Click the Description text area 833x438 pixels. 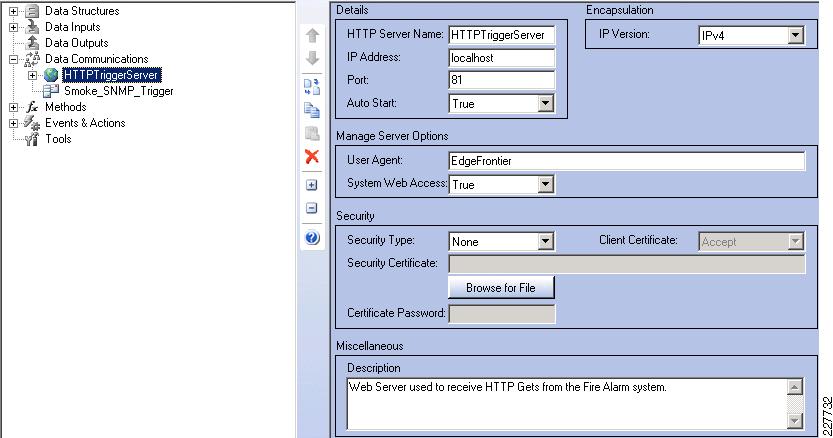tap(567, 403)
